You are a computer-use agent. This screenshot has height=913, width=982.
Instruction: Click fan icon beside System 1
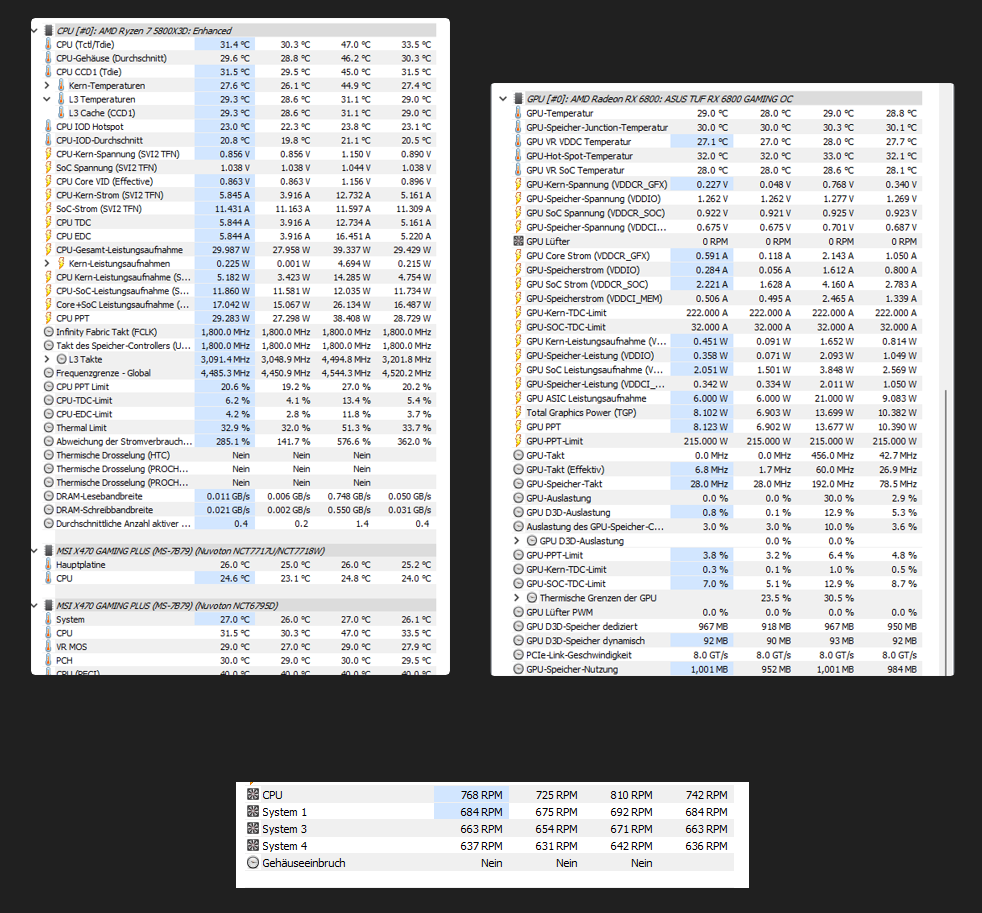[252, 812]
